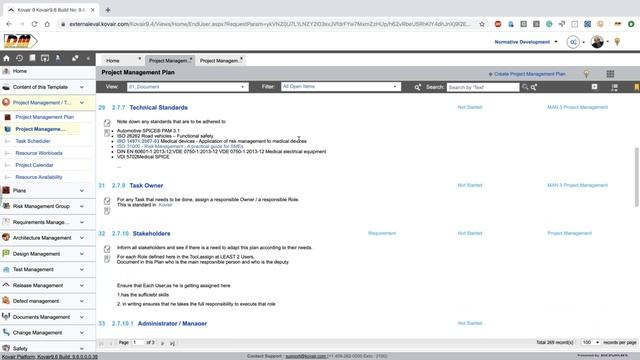The height and width of the screenshot is (360, 640).
Task: Click the document page icon in sidebar toolbar
Action: tap(32, 58)
